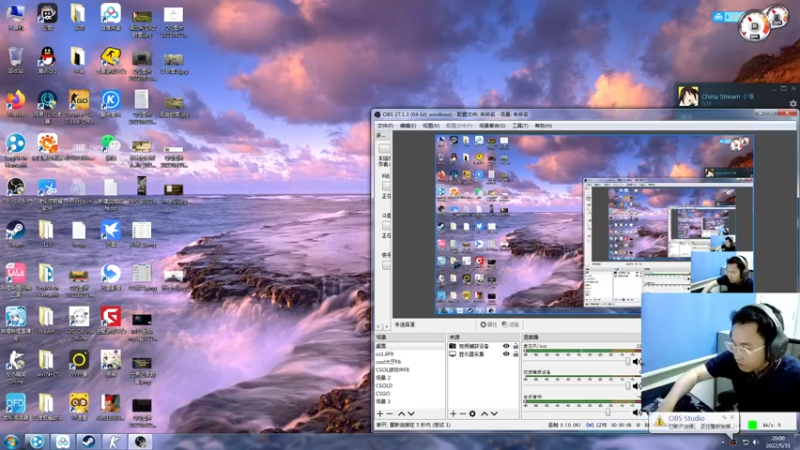The image size is (800, 450).
Task: Toggle lock on 显示器采集 source
Action: coord(515,354)
